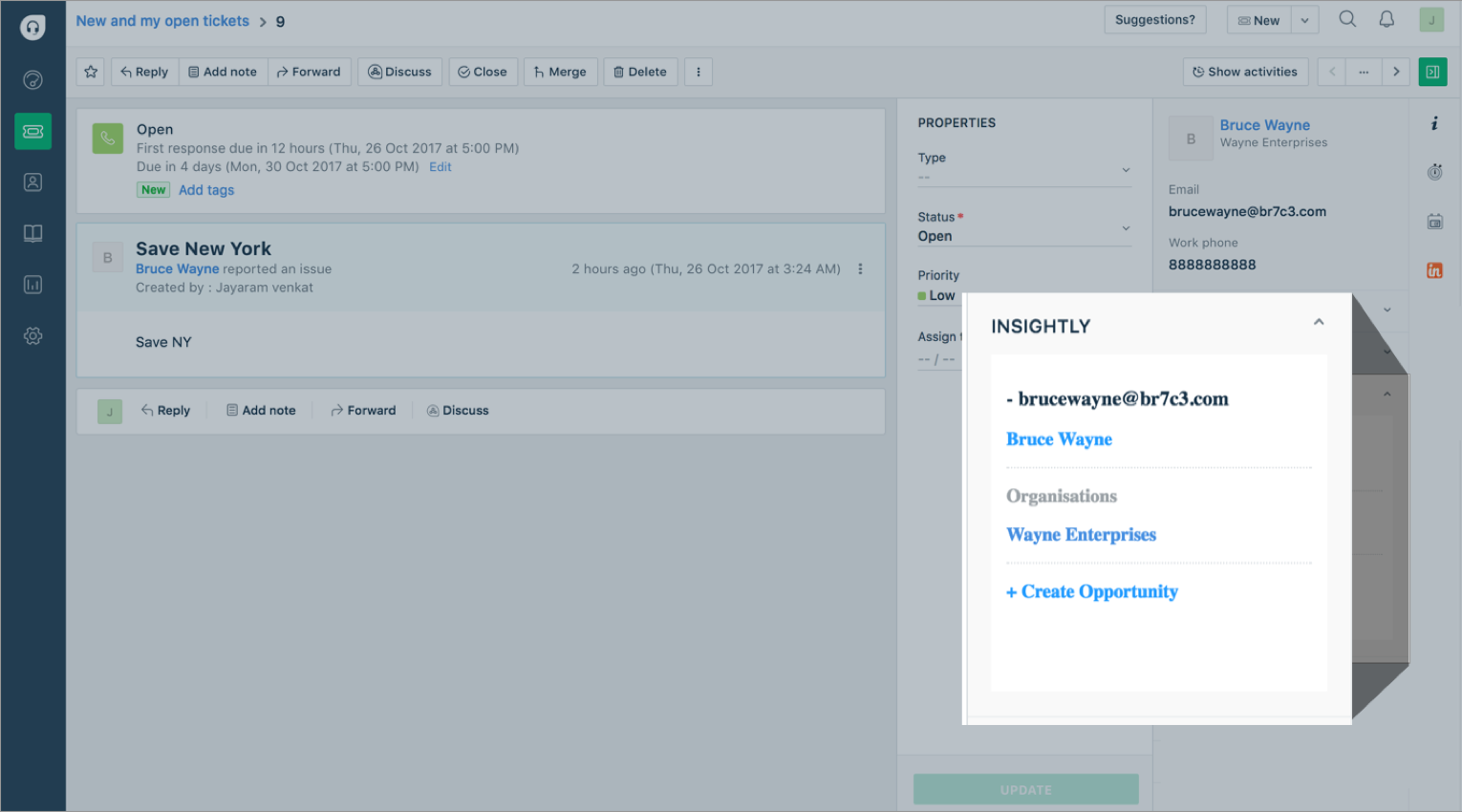The image size is (1462, 812).
Task: Open the New button's dropdown arrow
Action: pos(1304,19)
